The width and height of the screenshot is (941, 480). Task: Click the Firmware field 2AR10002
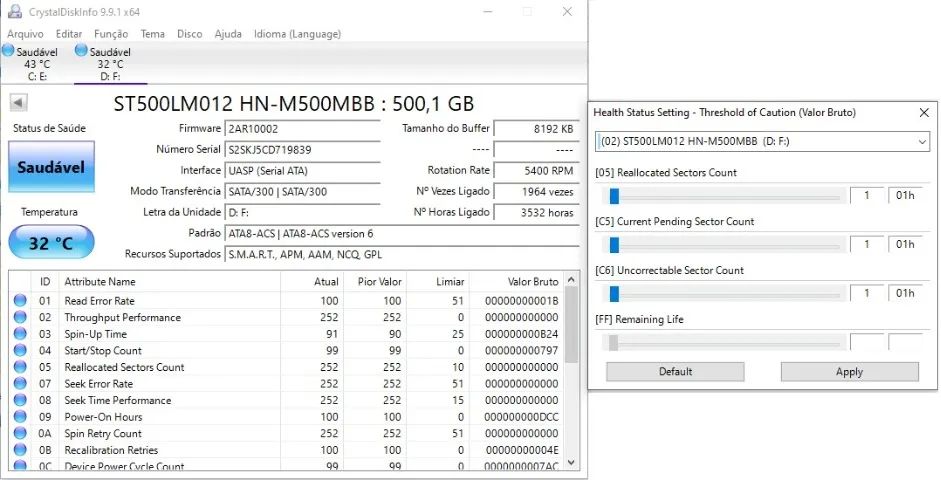tap(302, 128)
